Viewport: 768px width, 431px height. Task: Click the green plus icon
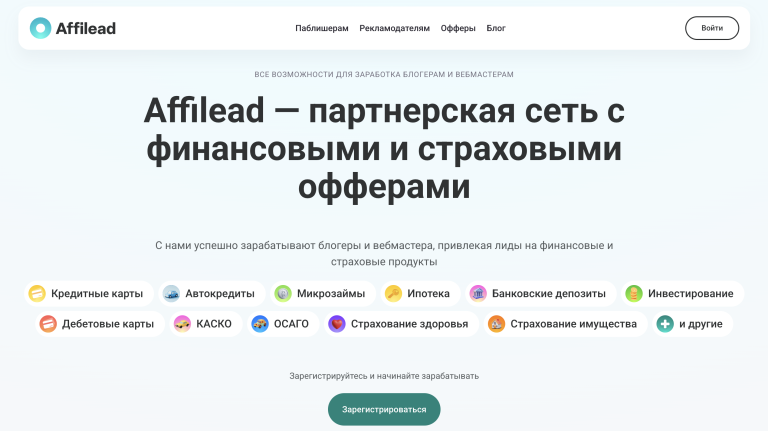tap(665, 324)
